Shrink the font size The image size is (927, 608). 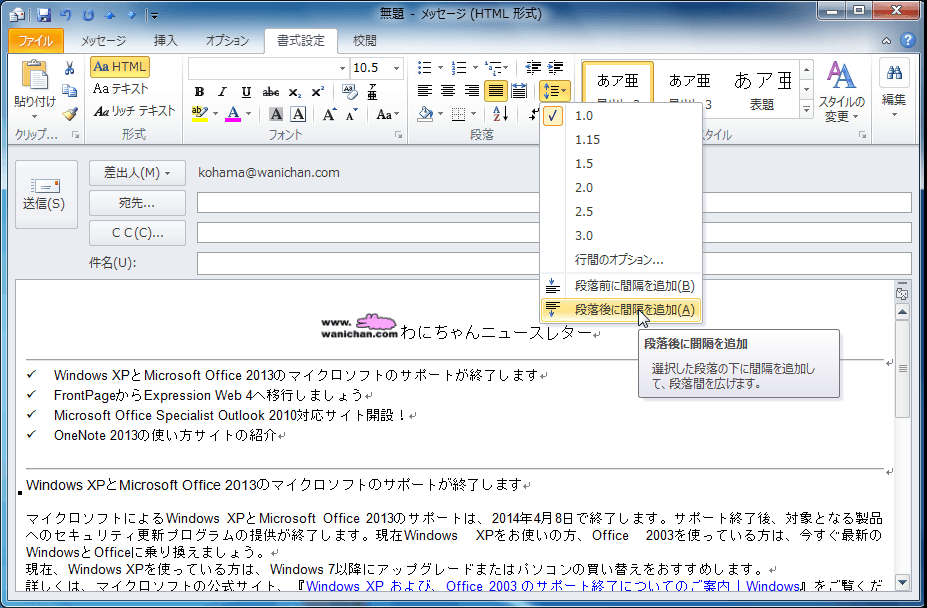[x=352, y=114]
